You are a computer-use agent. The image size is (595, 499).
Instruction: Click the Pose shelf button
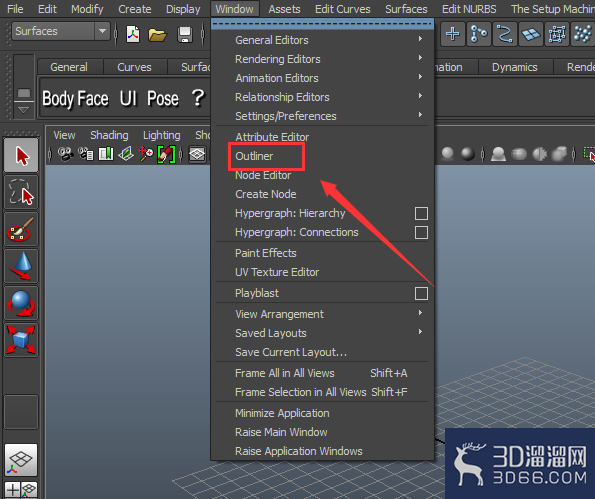tap(163, 99)
